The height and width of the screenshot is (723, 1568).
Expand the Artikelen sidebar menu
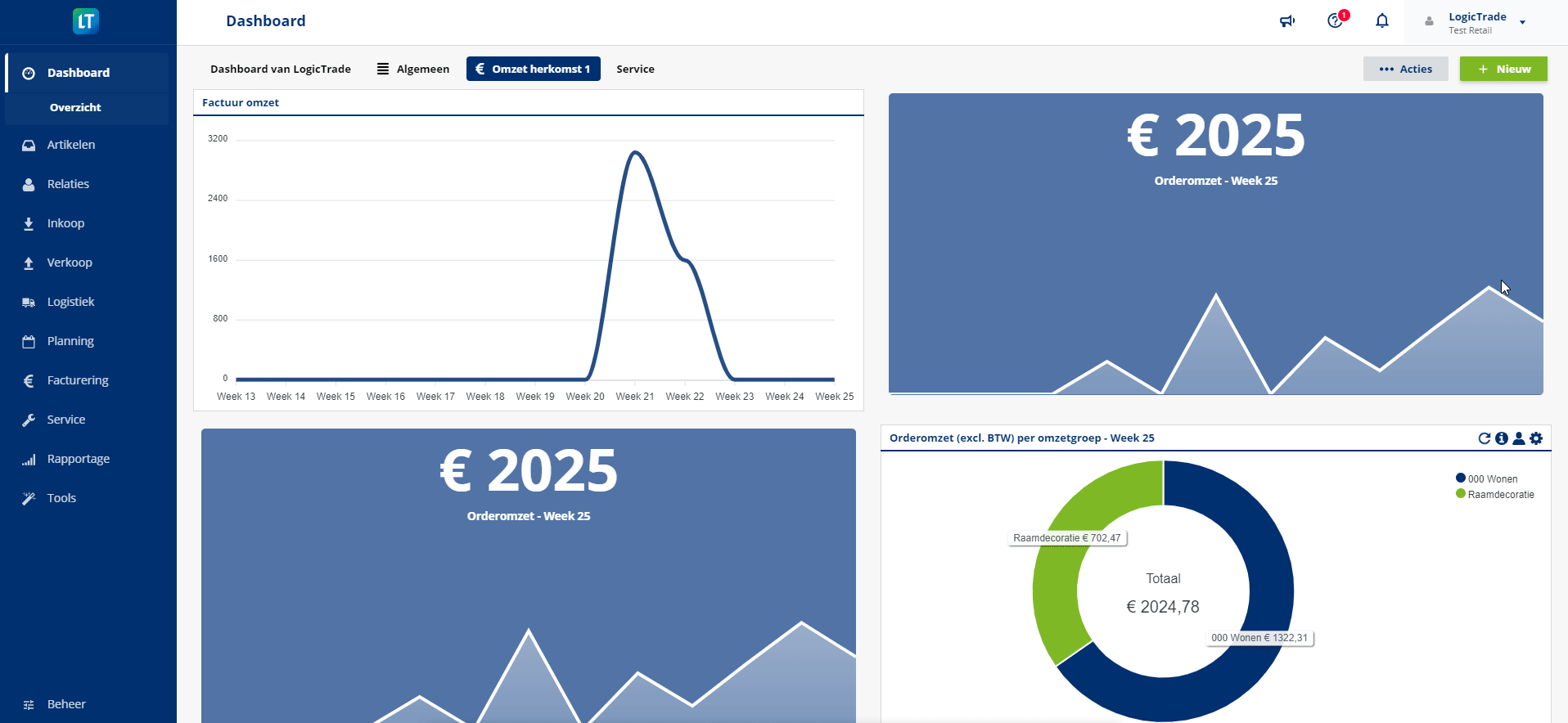tap(71, 145)
